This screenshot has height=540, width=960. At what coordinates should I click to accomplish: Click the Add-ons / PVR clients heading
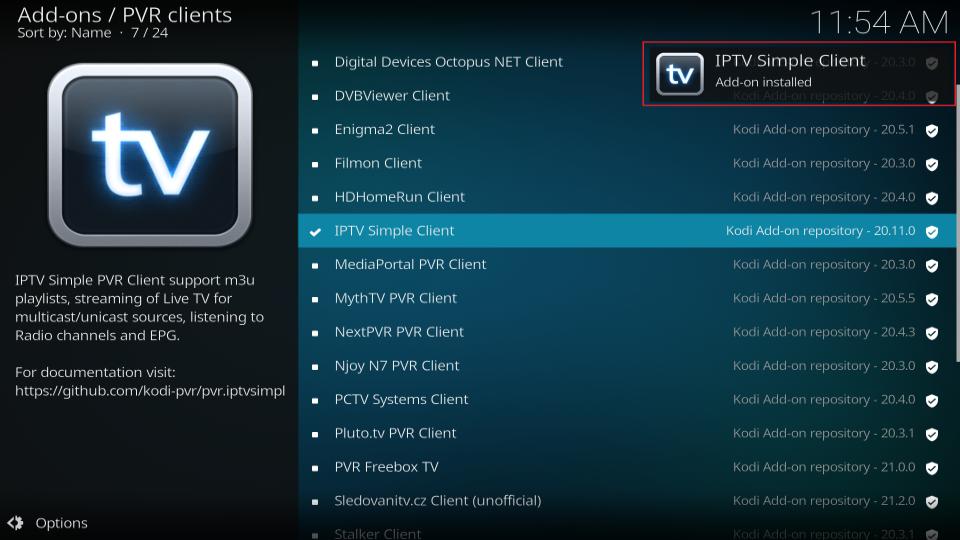point(124,15)
